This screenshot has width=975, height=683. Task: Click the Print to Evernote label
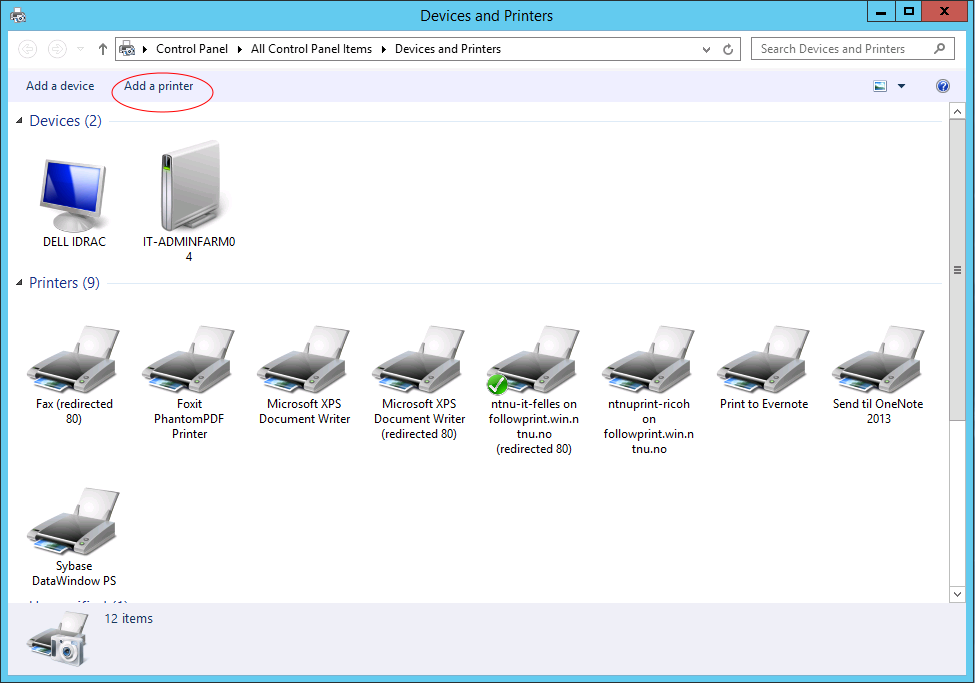point(764,404)
